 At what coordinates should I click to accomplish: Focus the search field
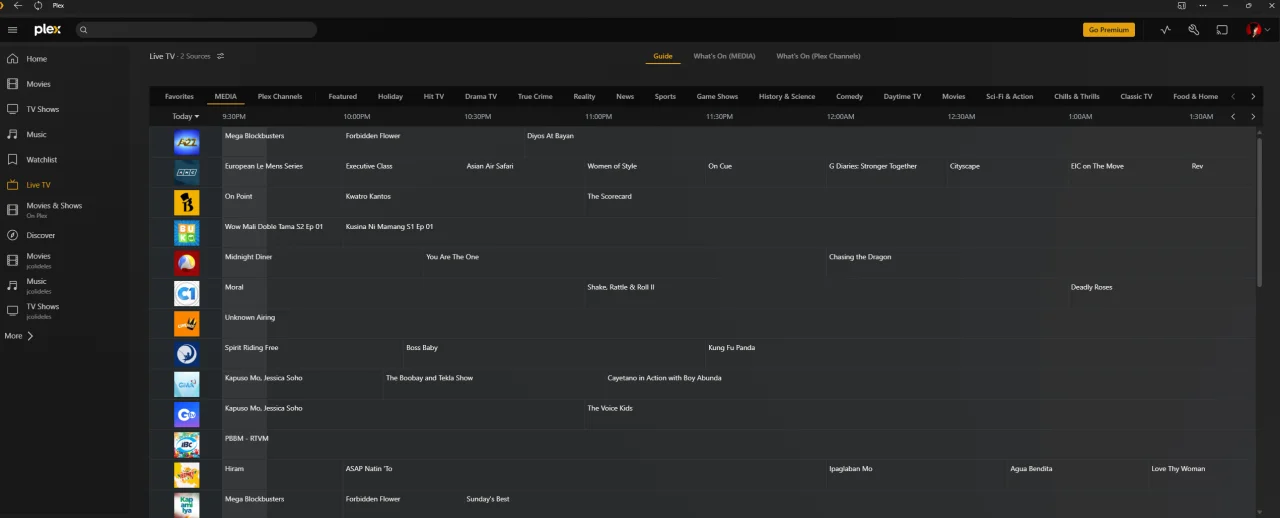pyautogui.click(x=196, y=30)
